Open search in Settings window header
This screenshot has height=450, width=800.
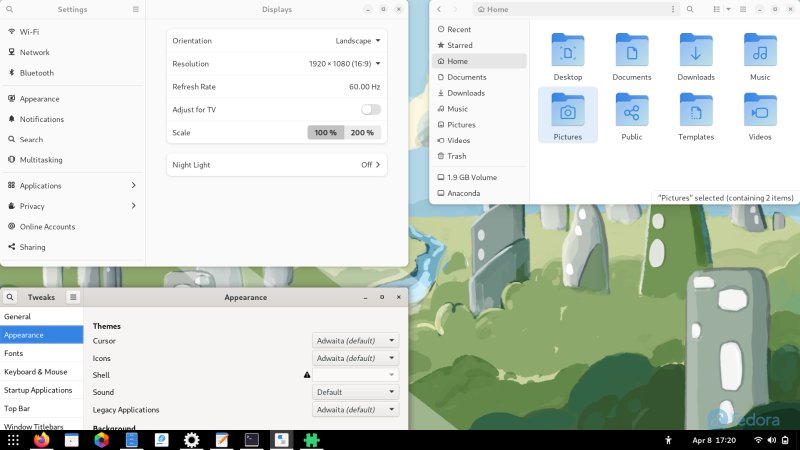pos(9,9)
